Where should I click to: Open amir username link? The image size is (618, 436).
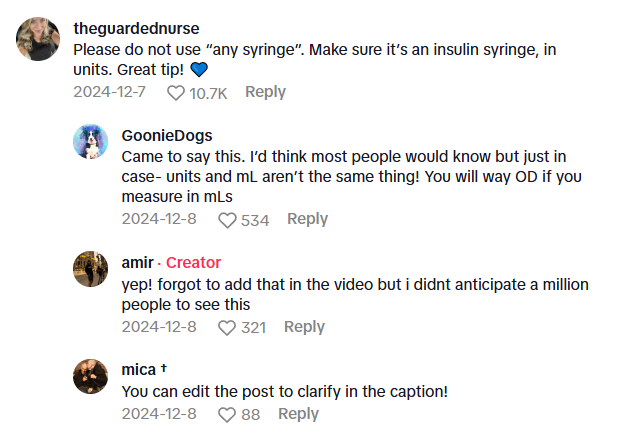[138, 262]
